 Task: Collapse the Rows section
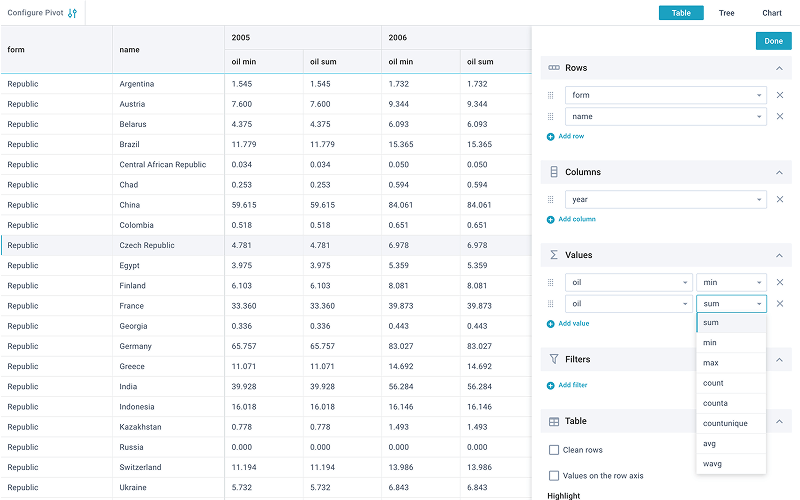click(x=779, y=68)
